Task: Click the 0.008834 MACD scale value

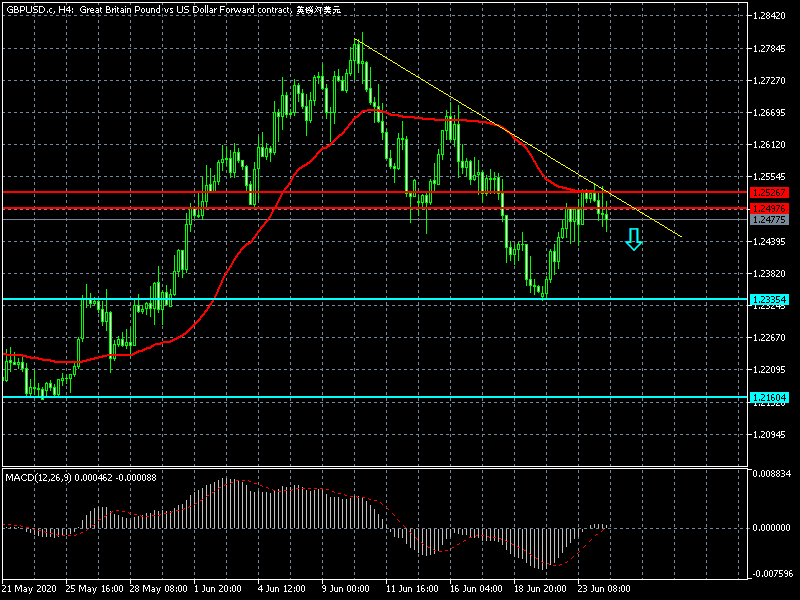Action: (773, 473)
